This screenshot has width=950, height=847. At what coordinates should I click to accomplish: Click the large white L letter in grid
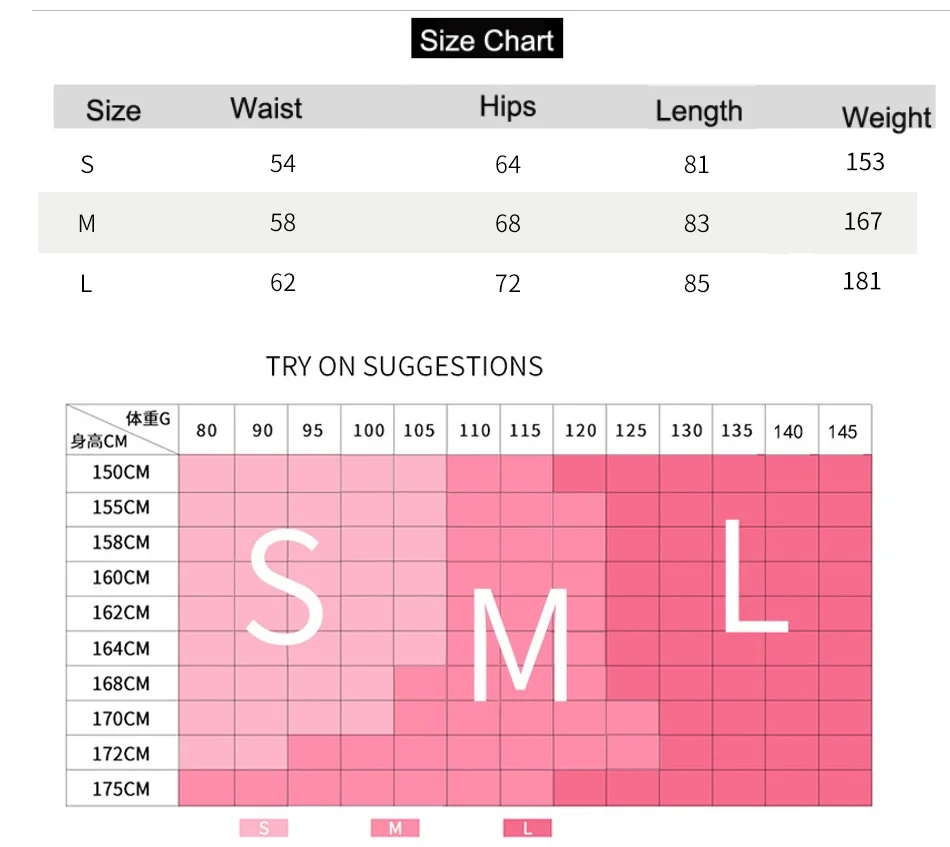753,577
